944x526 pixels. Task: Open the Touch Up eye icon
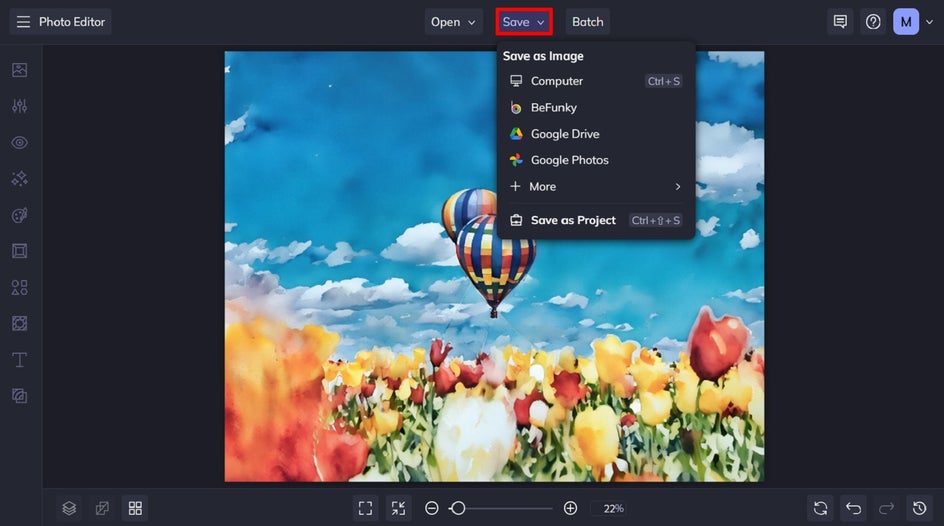point(19,143)
